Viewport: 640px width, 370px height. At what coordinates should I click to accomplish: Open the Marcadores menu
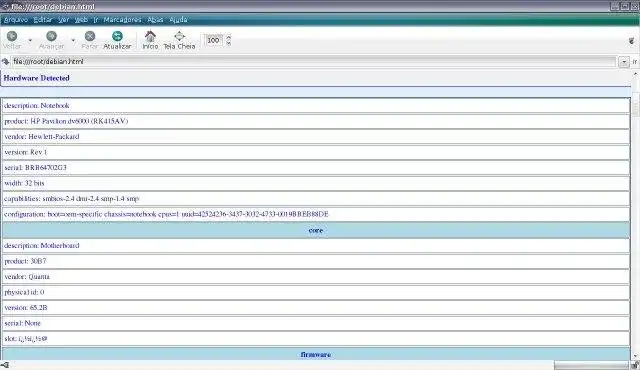[122, 20]
